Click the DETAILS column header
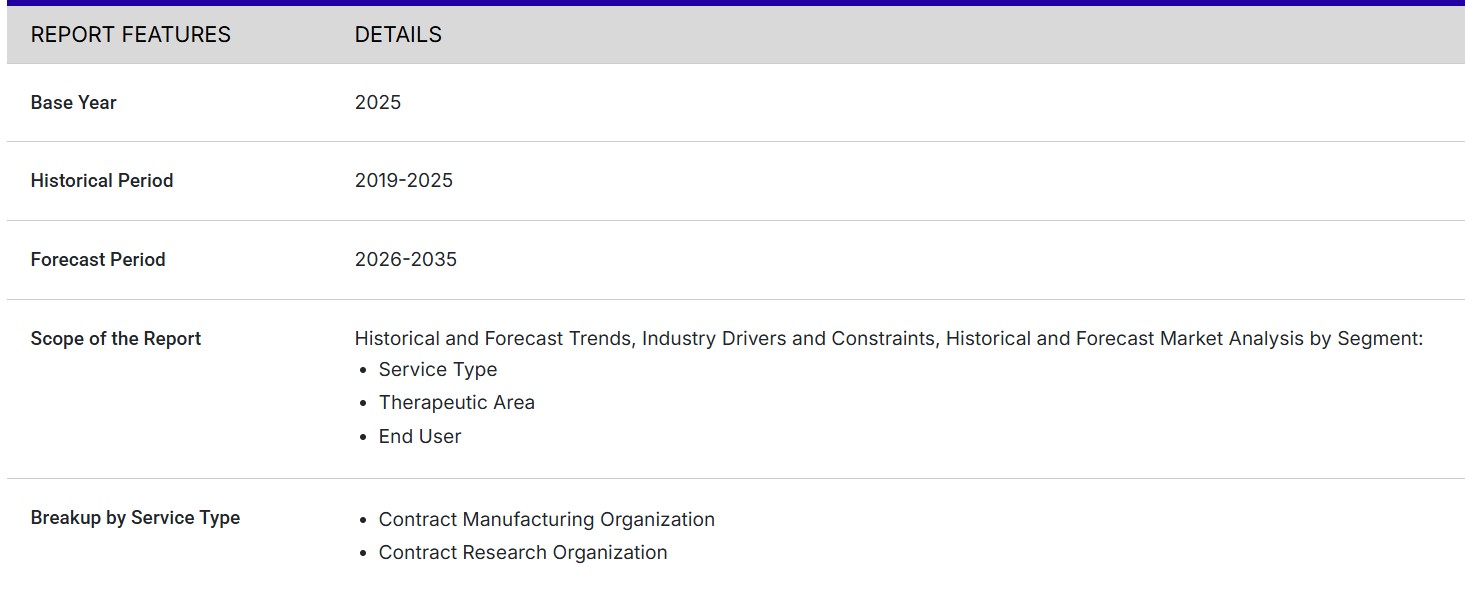Image resolution: width=1465 pixels, height=591 pixels. (x=398, y=35)
